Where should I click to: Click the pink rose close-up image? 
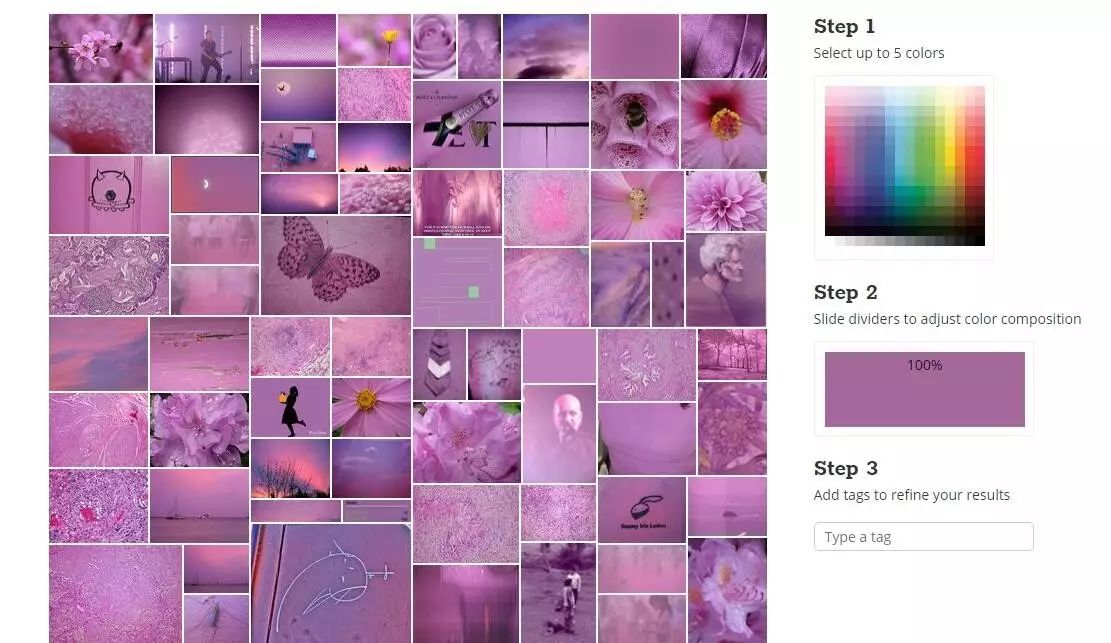click(x=434, y=46)
